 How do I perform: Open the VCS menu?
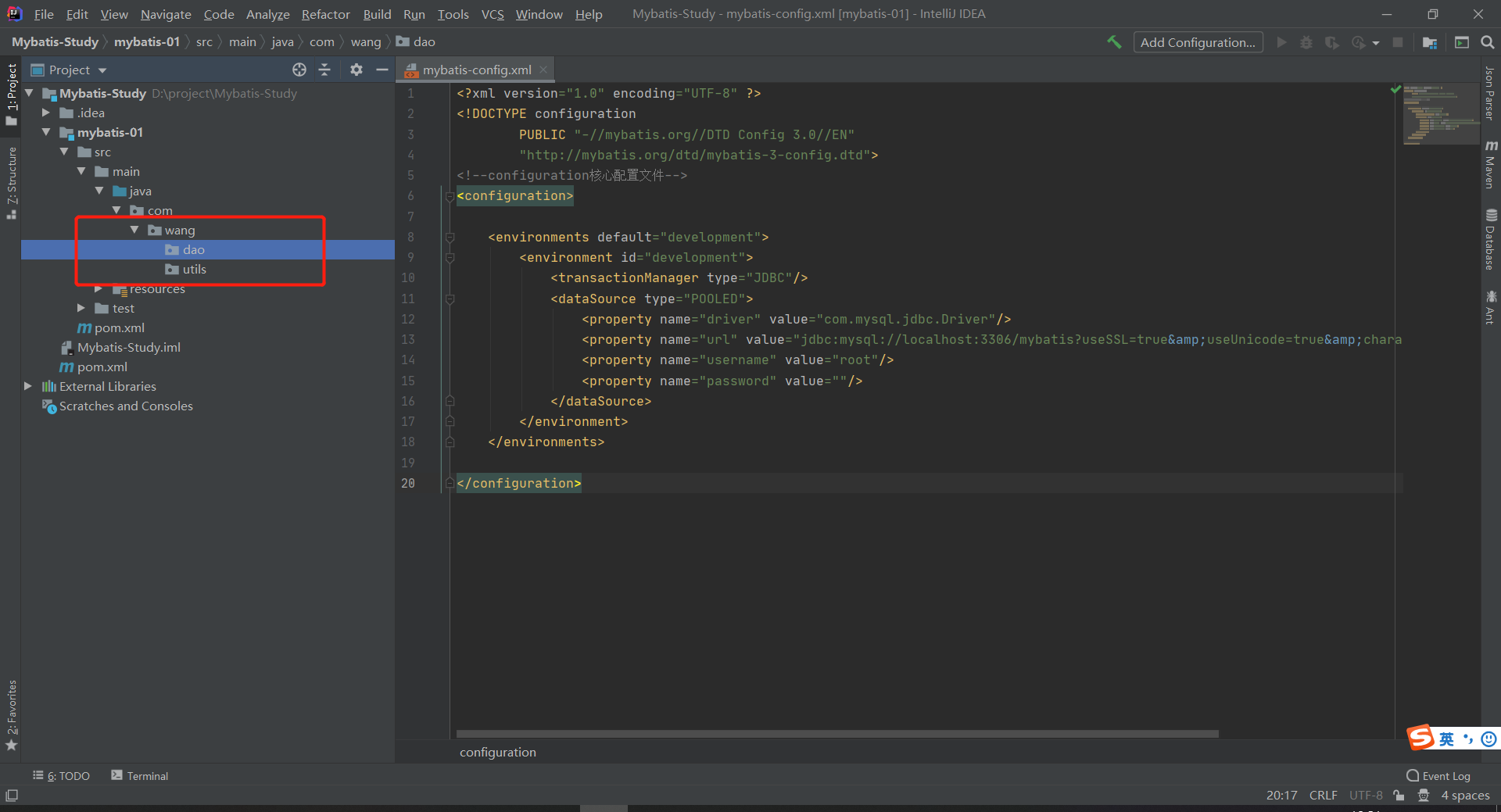tap(493, 14)
